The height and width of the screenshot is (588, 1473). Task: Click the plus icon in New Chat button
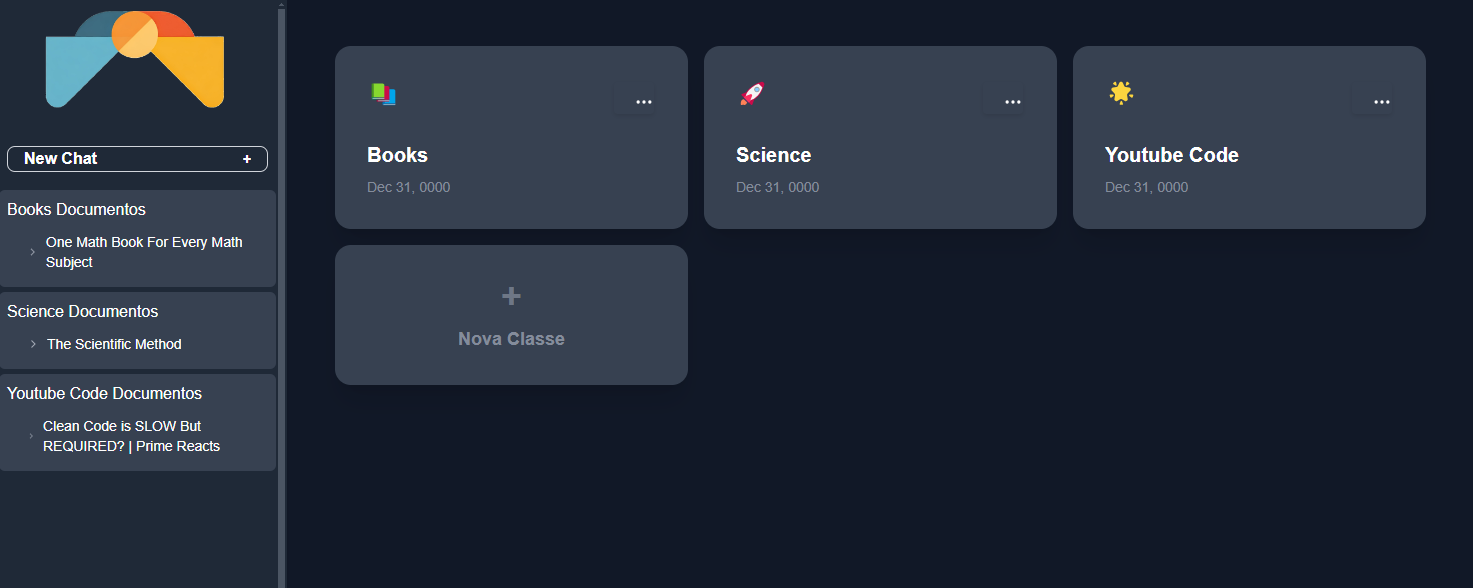point(247,159)
